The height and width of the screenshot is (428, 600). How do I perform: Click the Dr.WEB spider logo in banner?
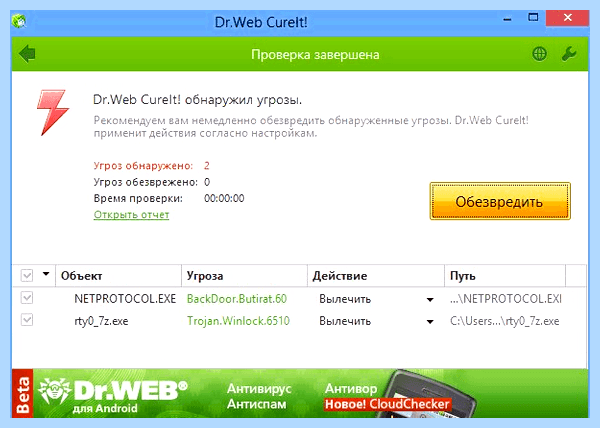click(x=54, y=391)
